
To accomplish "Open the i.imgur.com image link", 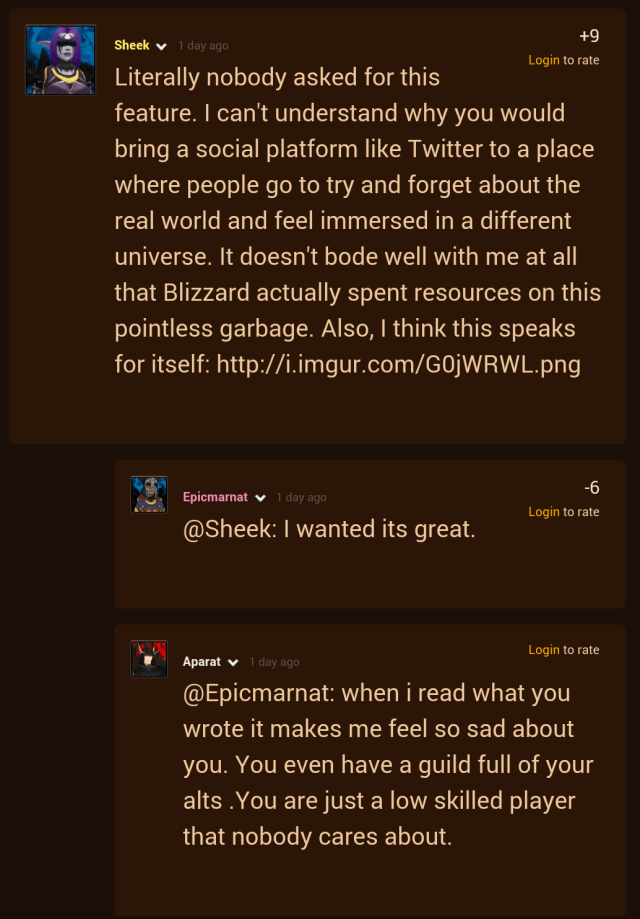I will [x=400, y=364].
